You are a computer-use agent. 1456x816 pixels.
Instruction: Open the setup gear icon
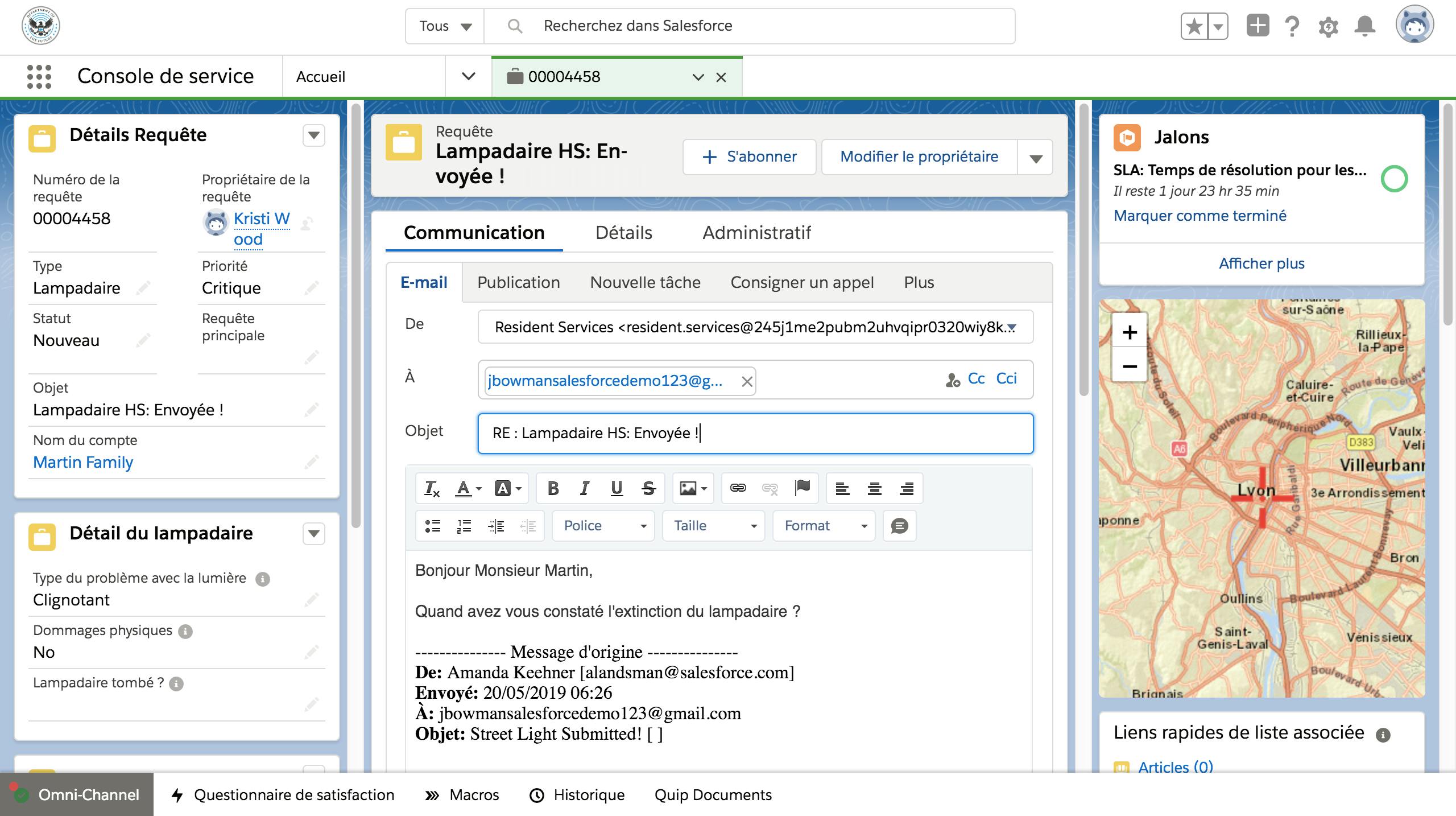point(1328,26)
